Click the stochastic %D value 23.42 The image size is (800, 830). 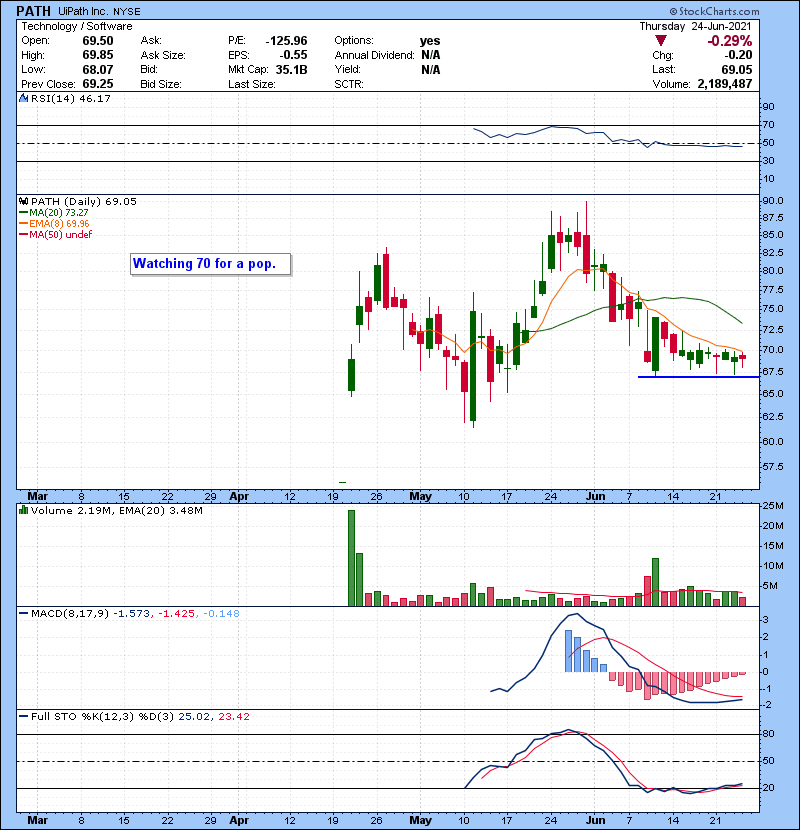(x=233, y=717)
